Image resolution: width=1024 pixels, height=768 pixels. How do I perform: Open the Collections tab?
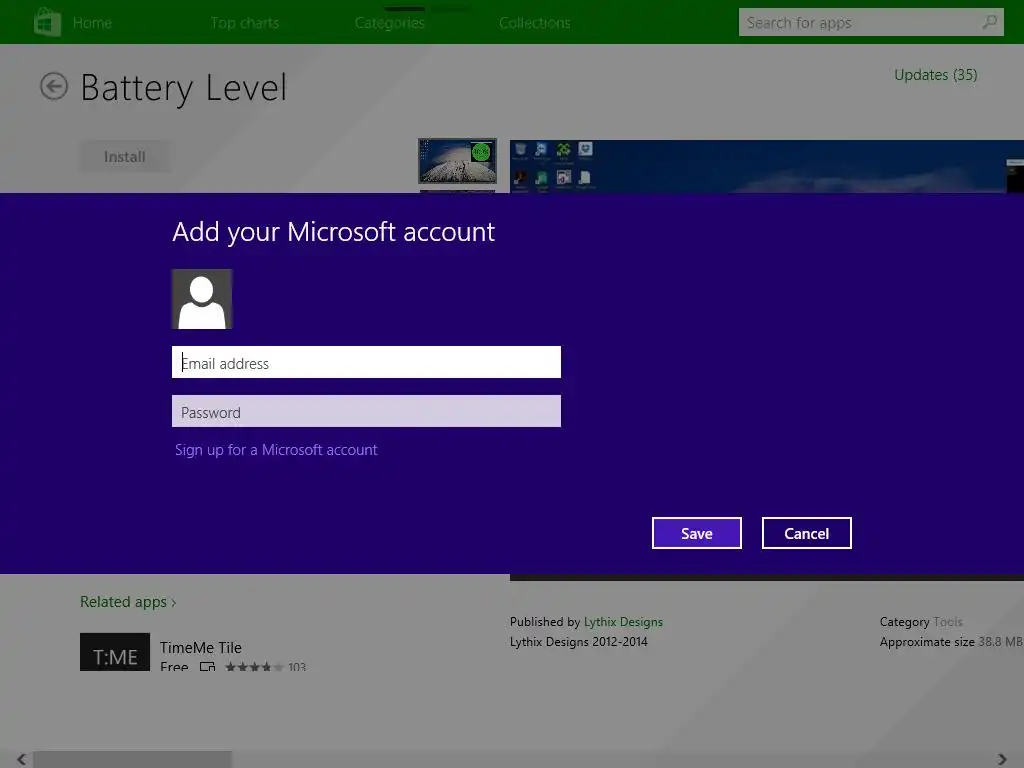(x=535, y=23)
